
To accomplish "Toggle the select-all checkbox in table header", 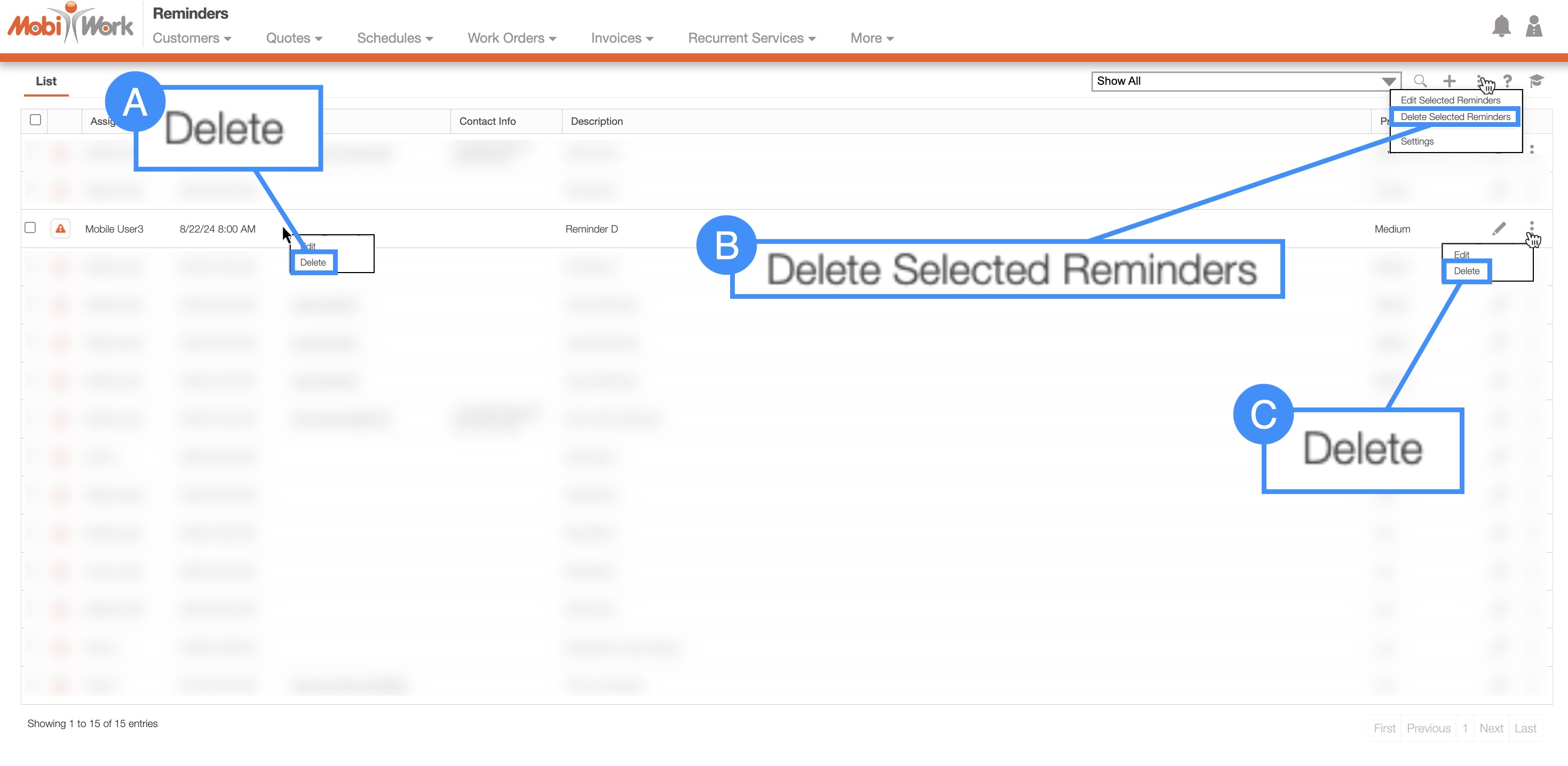I will click(x=35, y=120).
